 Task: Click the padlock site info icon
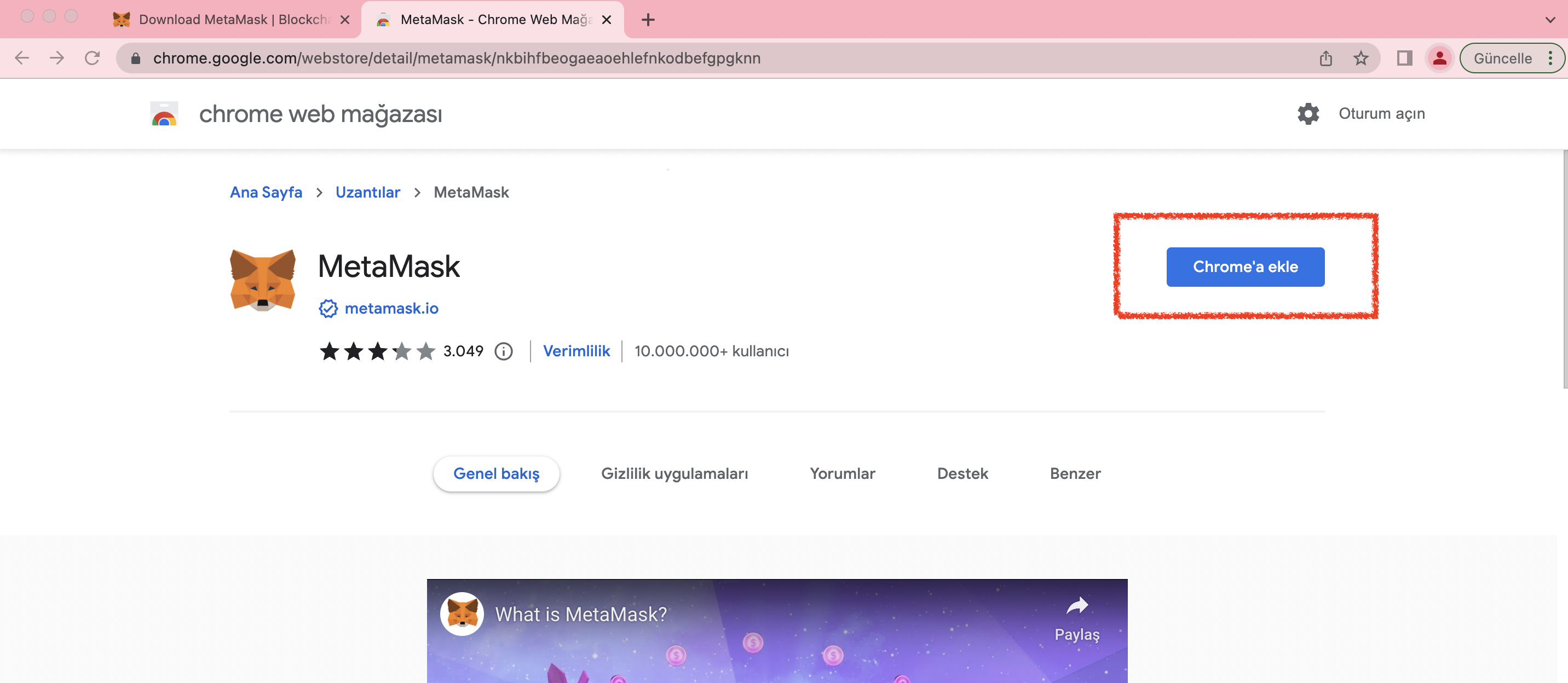136,59
